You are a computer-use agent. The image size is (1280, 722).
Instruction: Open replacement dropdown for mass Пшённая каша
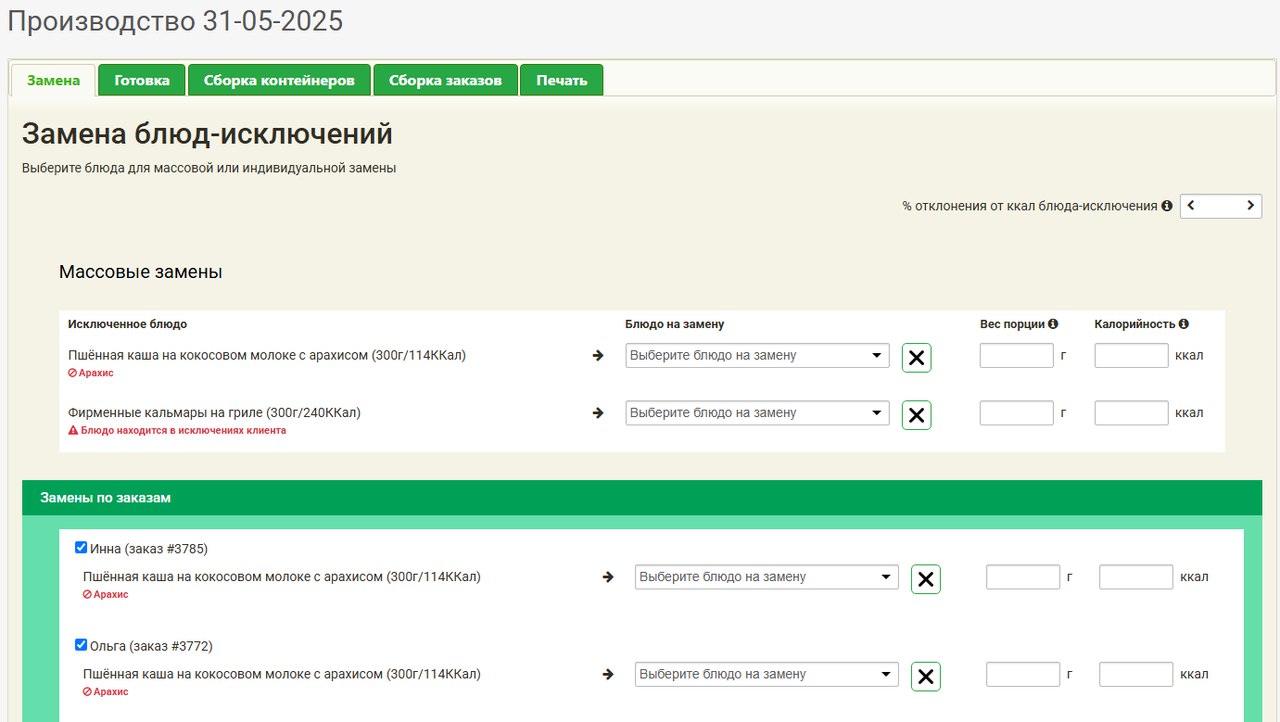coord(757,356)
